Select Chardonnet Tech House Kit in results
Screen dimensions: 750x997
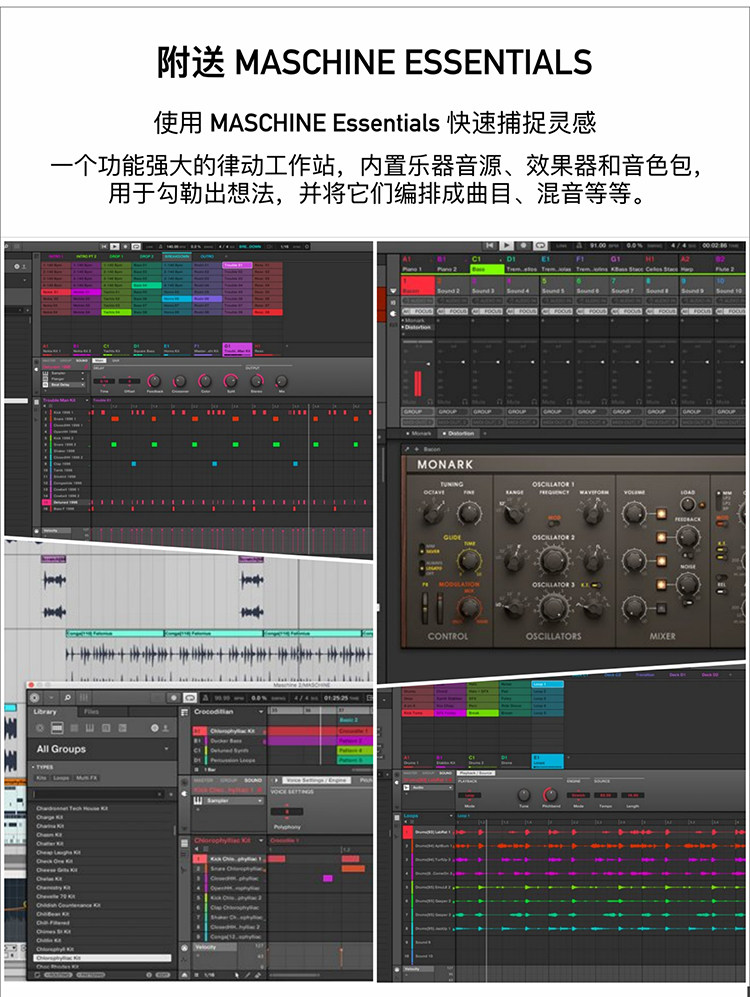click(x=72, y=808)
